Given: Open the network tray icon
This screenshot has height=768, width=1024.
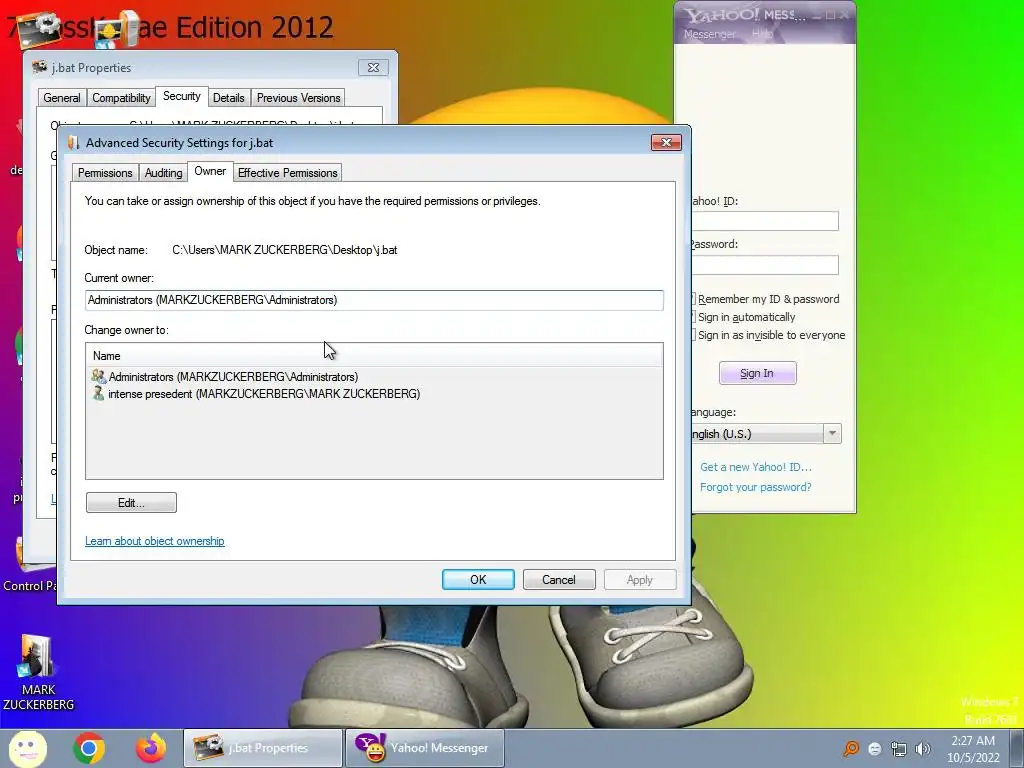Looking at the screenshot, I should (x=899, y=749).
